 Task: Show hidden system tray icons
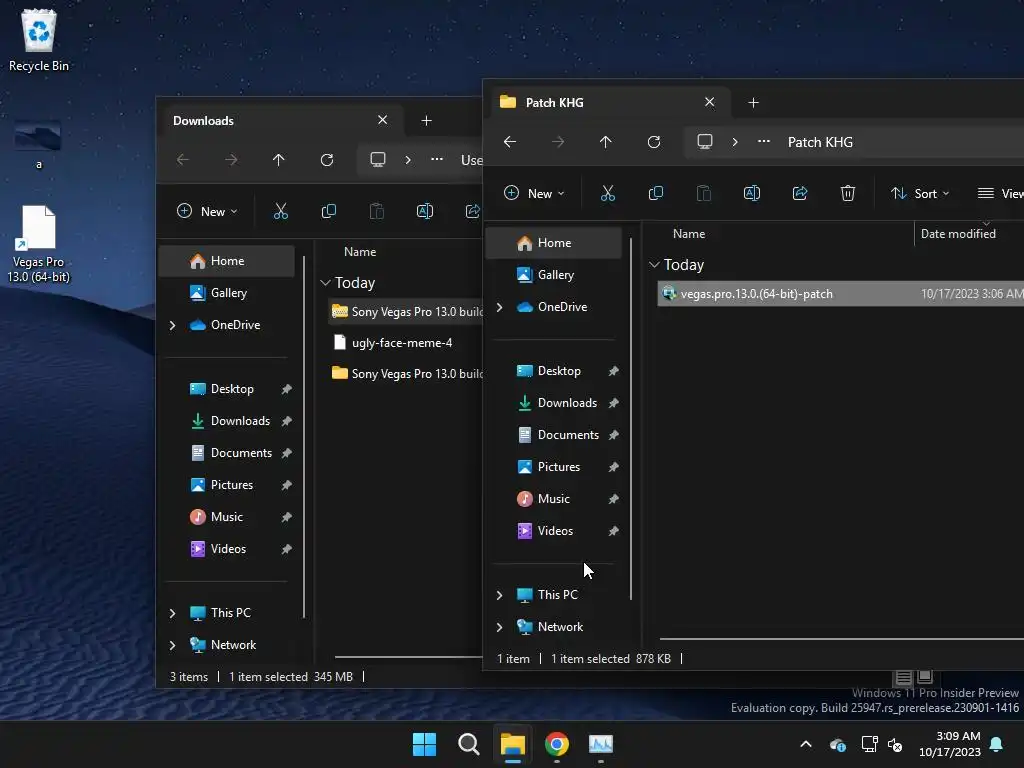[x=806, y=744]
